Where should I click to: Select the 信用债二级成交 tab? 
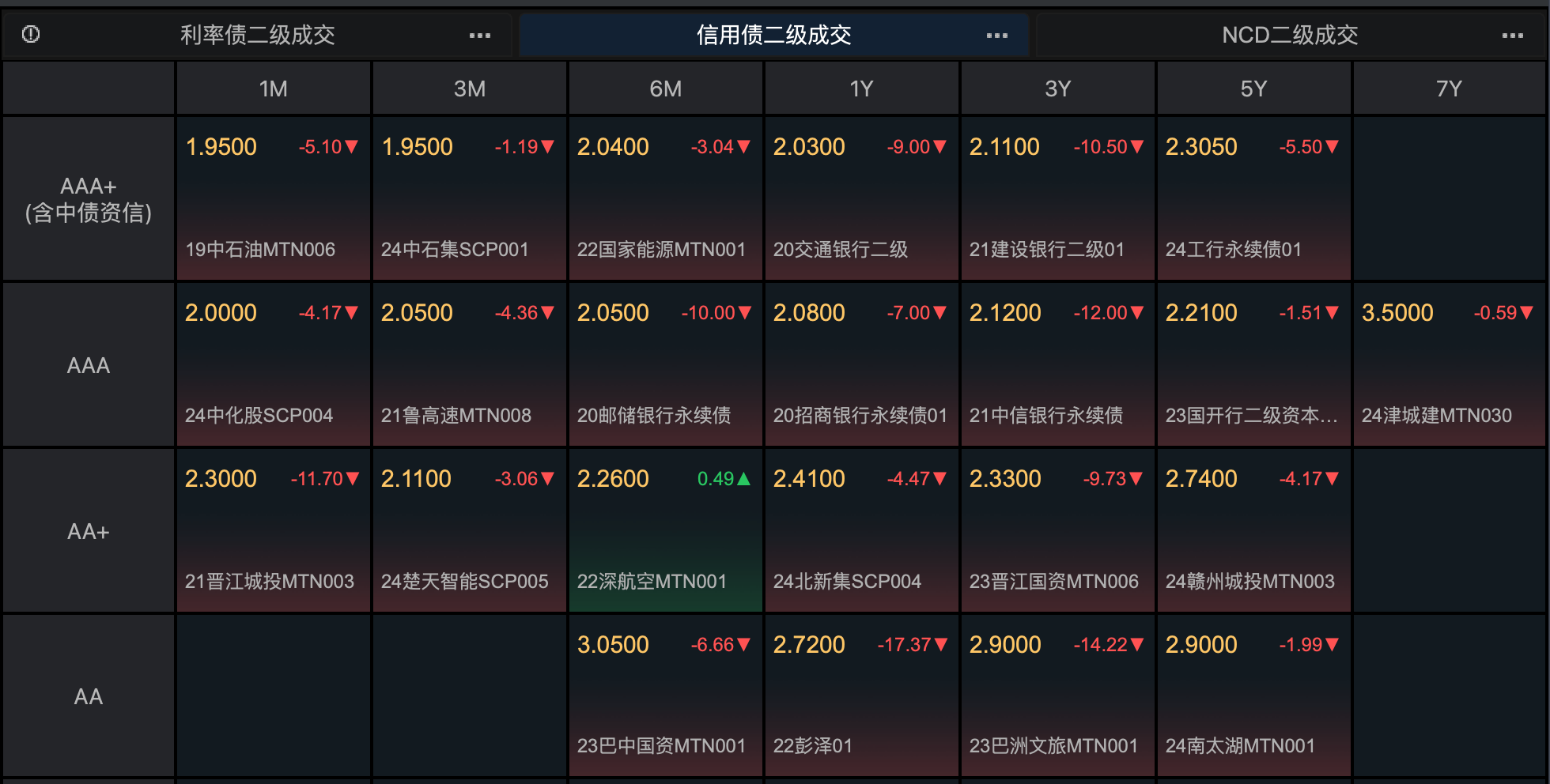773,35
